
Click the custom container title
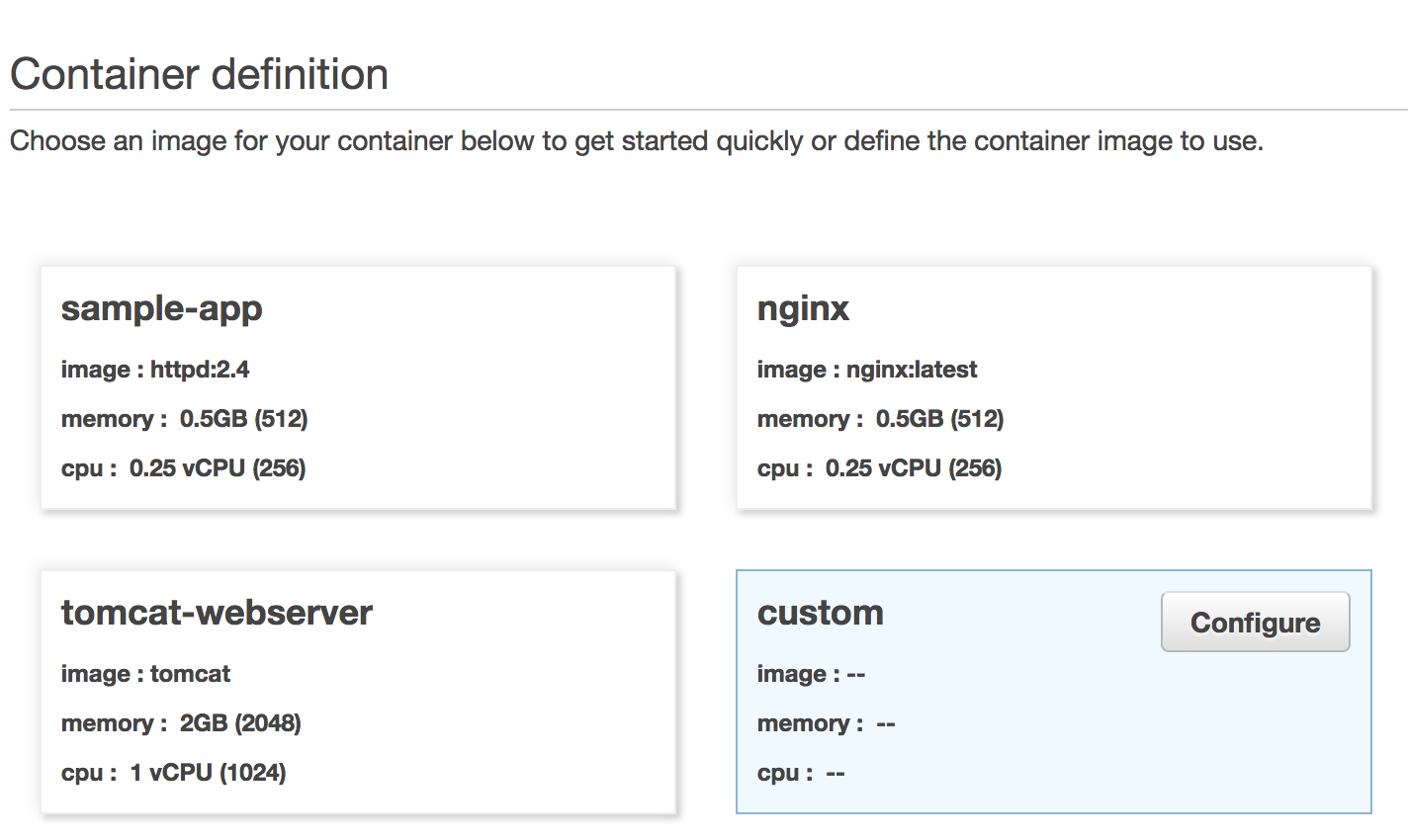pos(820,613)
